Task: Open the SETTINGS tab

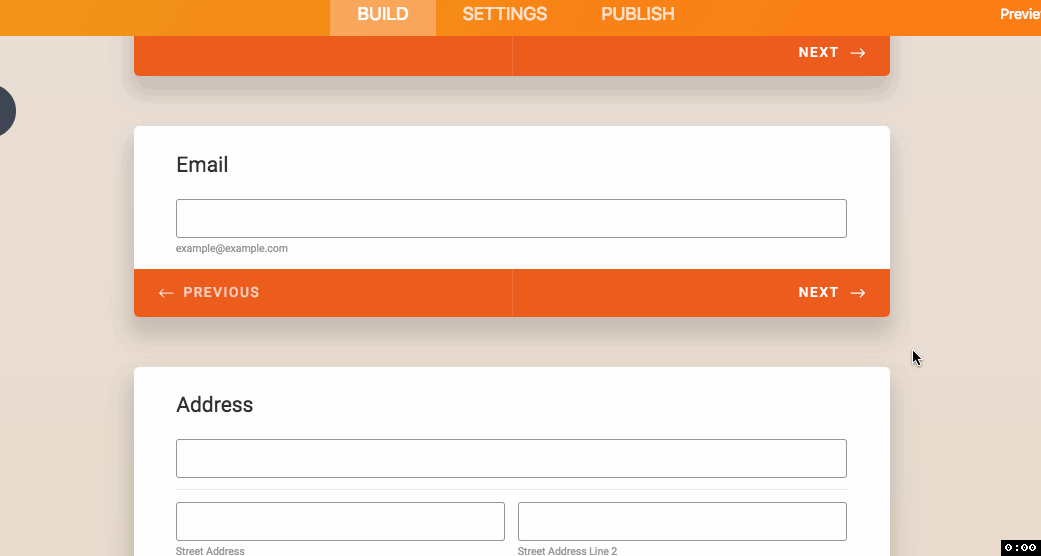Action: coord(504,14)
